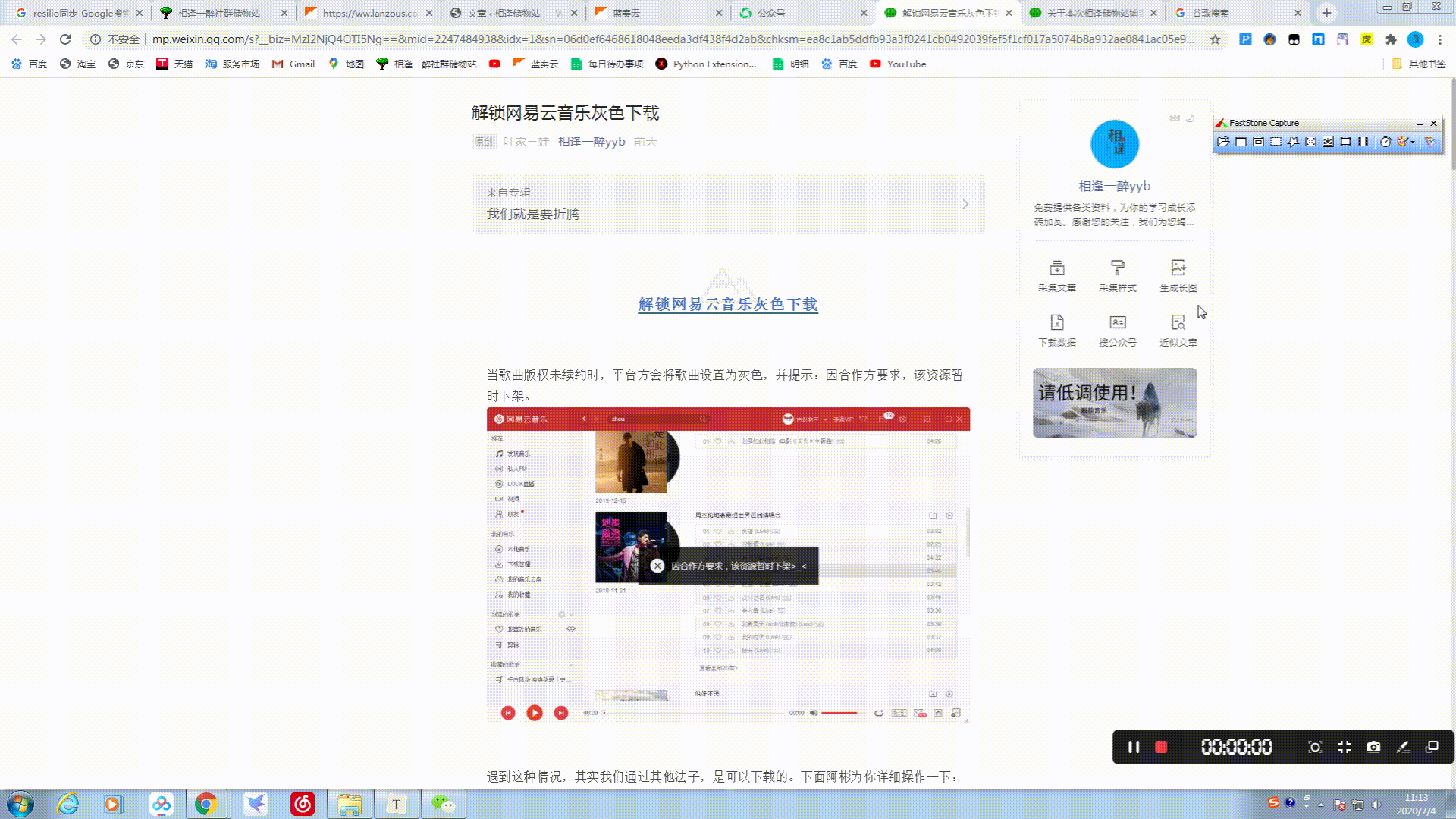Click recorder floating window icon
The image size is (1456, 819).
tap(1432, 747)
